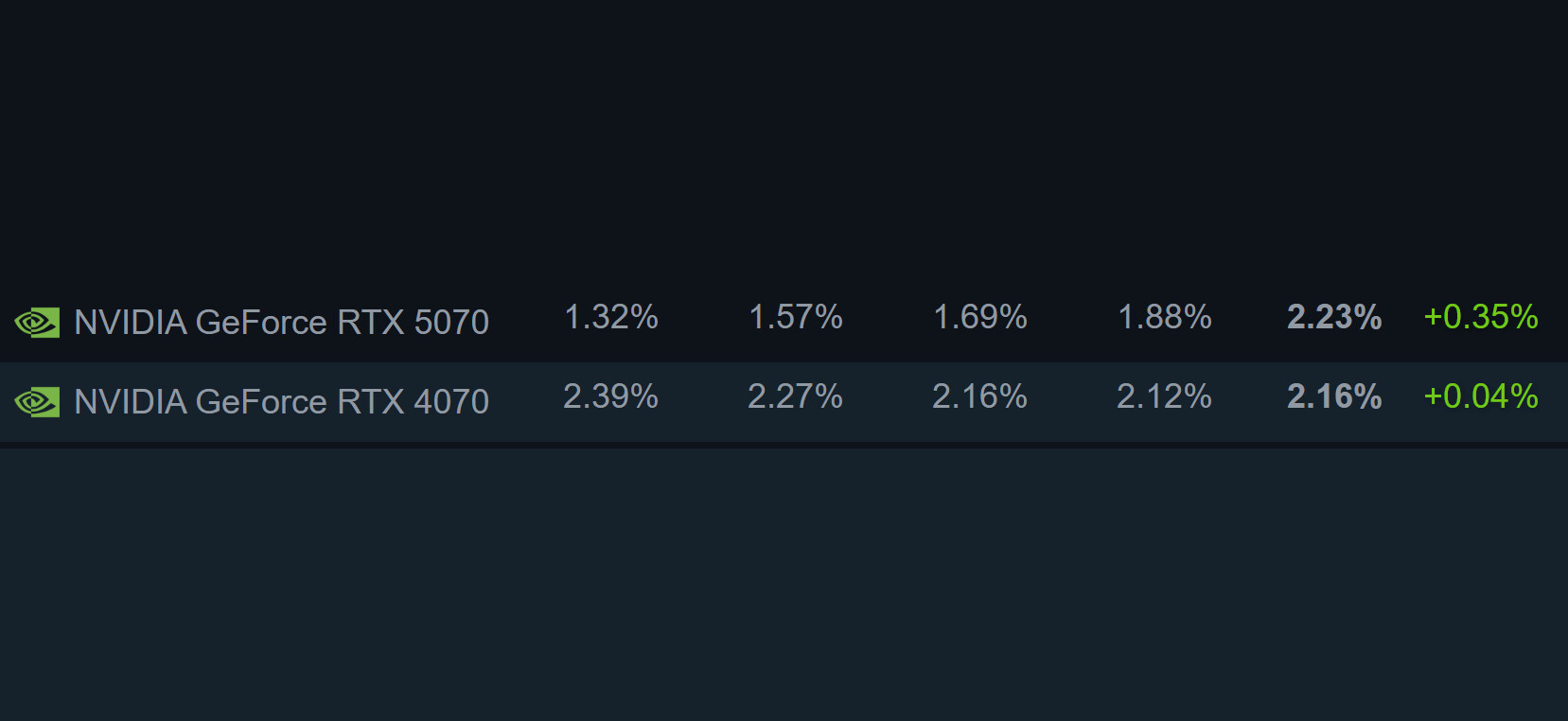This screenshot has width=1568, height=721.
Task: Select the bold 2.16% latest share value
Action: [x=1333, y=396]
